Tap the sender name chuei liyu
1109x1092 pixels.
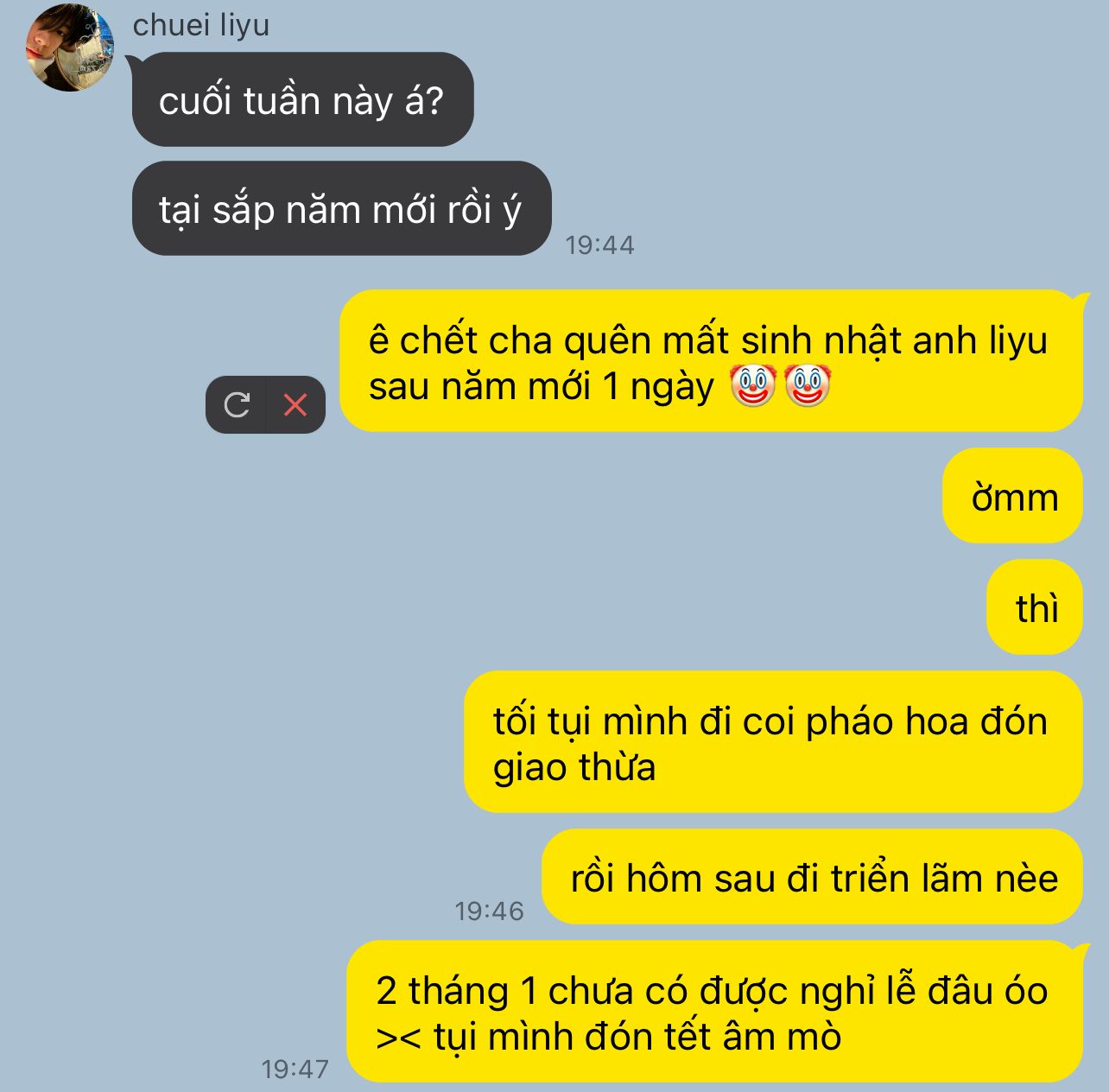pyautogui.click(x=201, y=25)
